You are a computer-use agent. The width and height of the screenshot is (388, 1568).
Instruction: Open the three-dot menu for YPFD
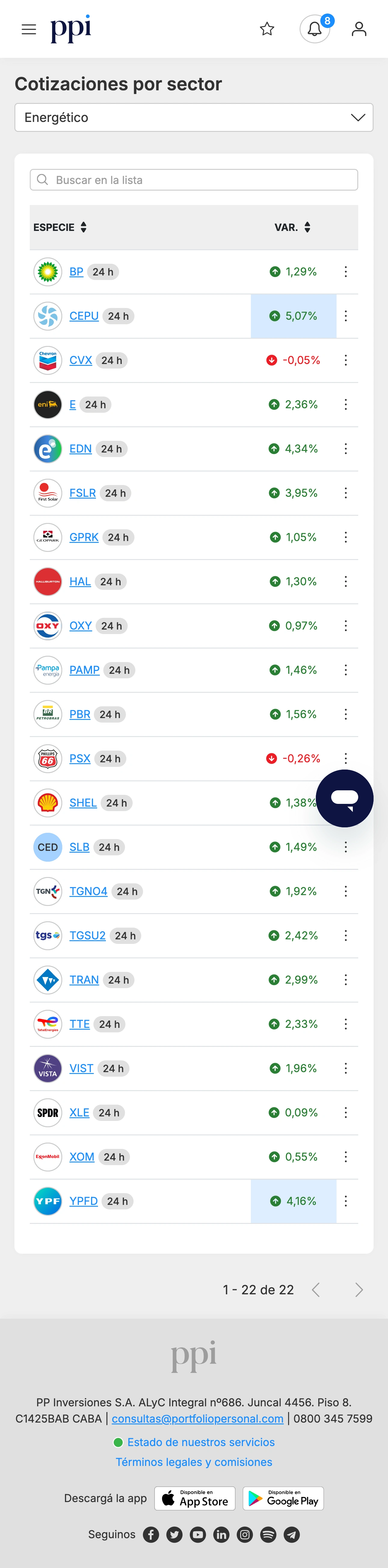click(x=345, y=1201)
